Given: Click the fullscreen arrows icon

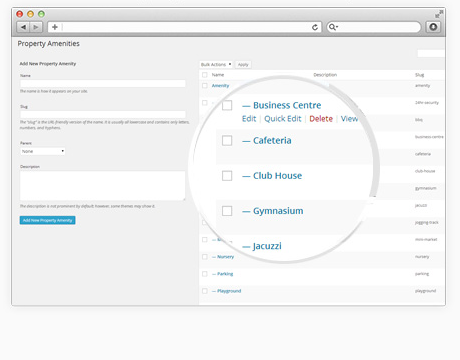Looking at the screenshot, I should point(439,14).
